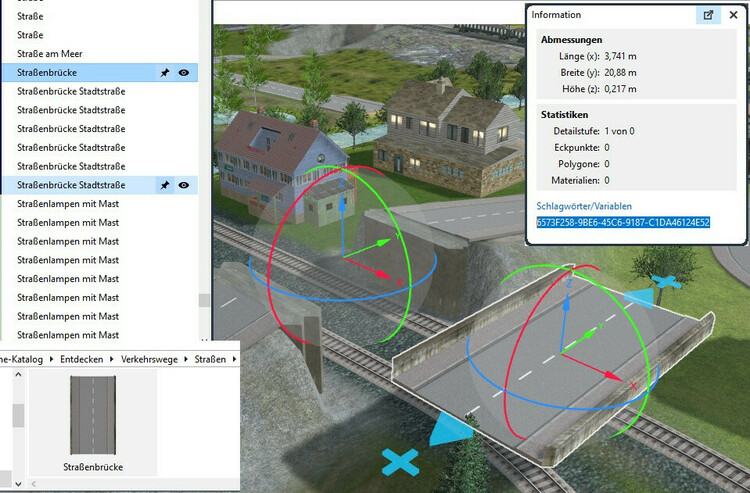Click Detailstufe value 1 von 0
The width and height of the screenshot is (750, 493).
point(619,131)
